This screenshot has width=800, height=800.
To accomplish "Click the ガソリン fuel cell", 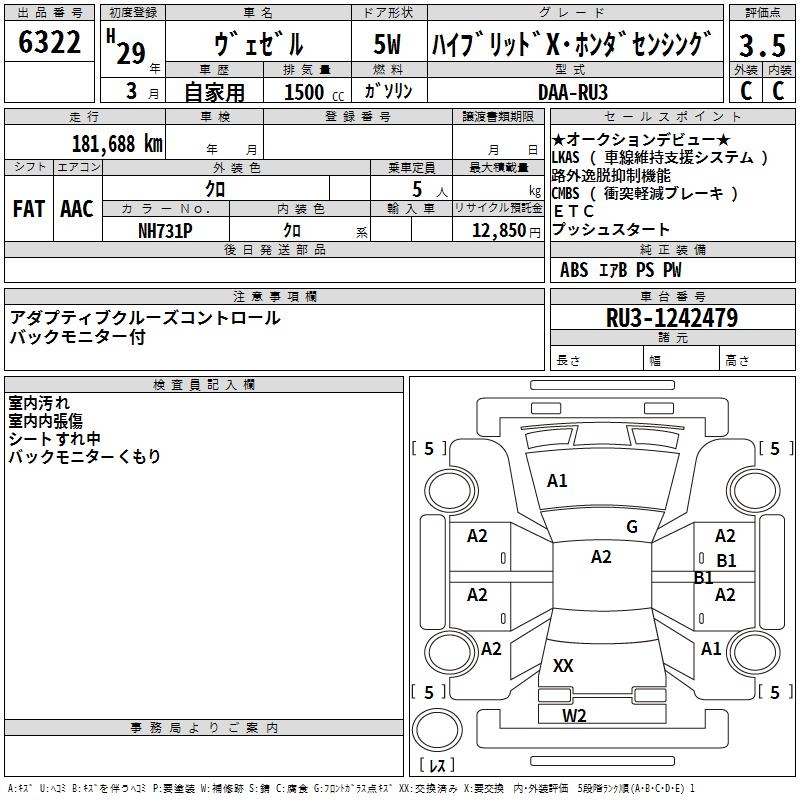I will click(388, 91).
